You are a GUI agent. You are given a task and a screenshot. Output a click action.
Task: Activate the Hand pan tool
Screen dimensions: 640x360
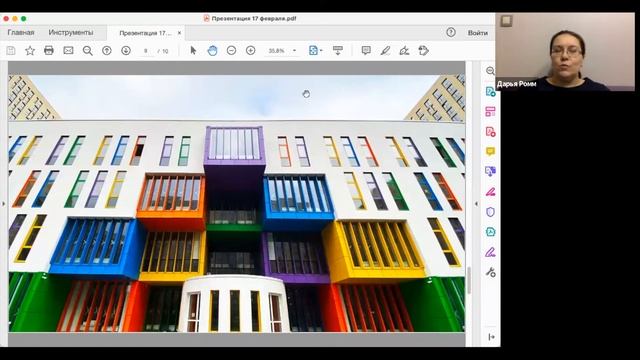coord(212,51)
